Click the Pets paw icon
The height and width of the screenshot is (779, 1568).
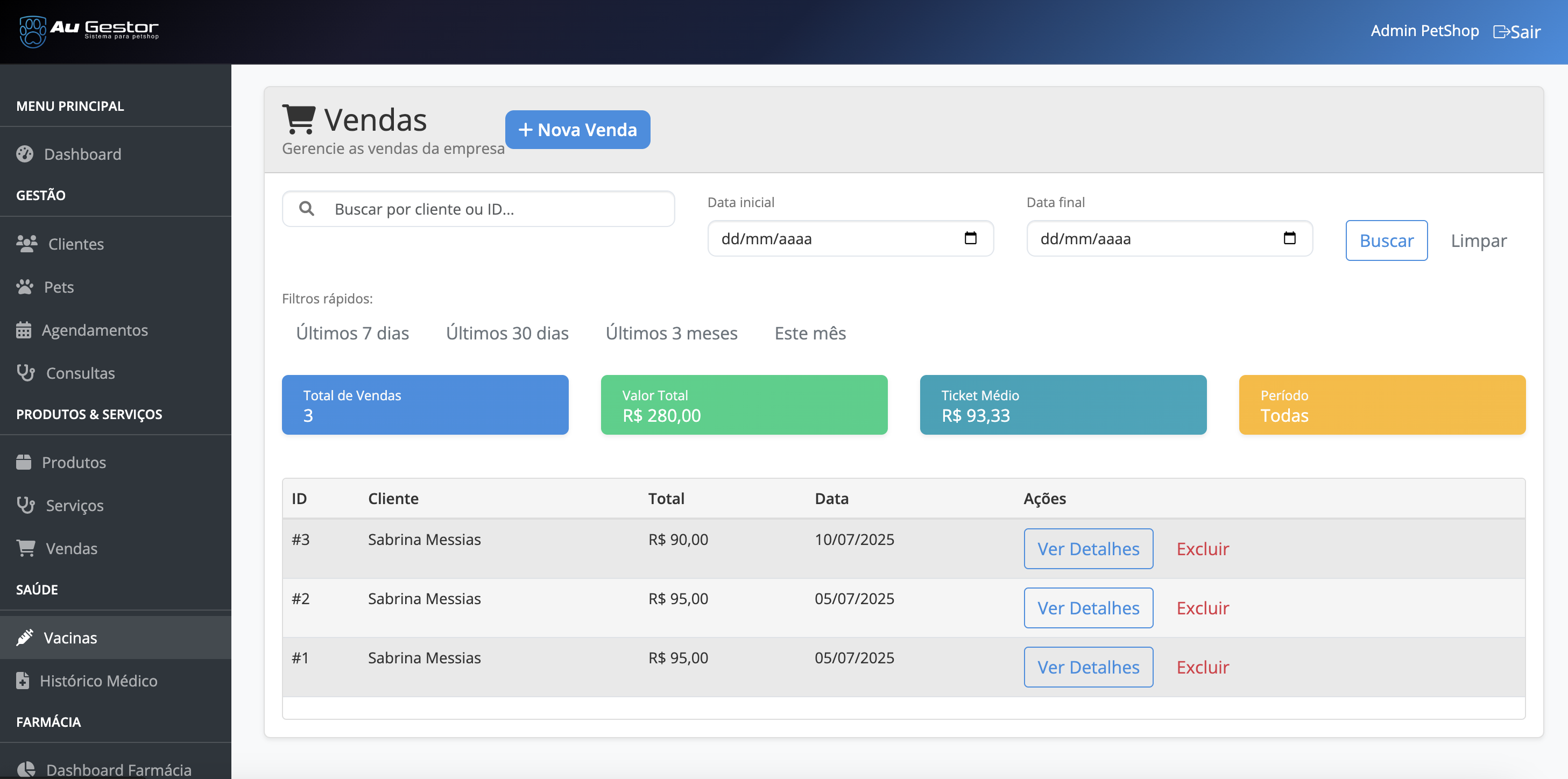click(x=25, y=287)
